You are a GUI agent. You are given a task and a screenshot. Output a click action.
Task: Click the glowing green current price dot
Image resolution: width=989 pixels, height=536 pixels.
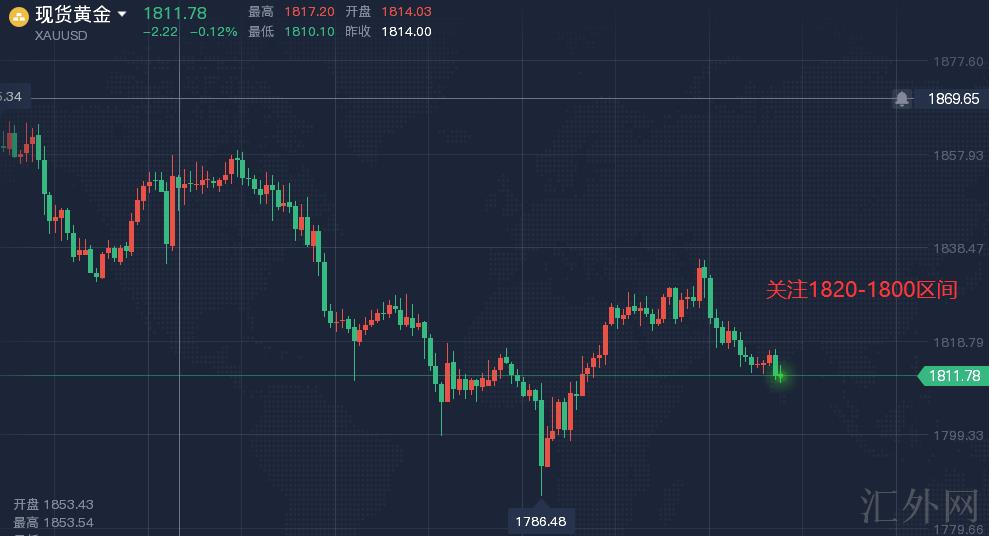(x=779, y=376)
